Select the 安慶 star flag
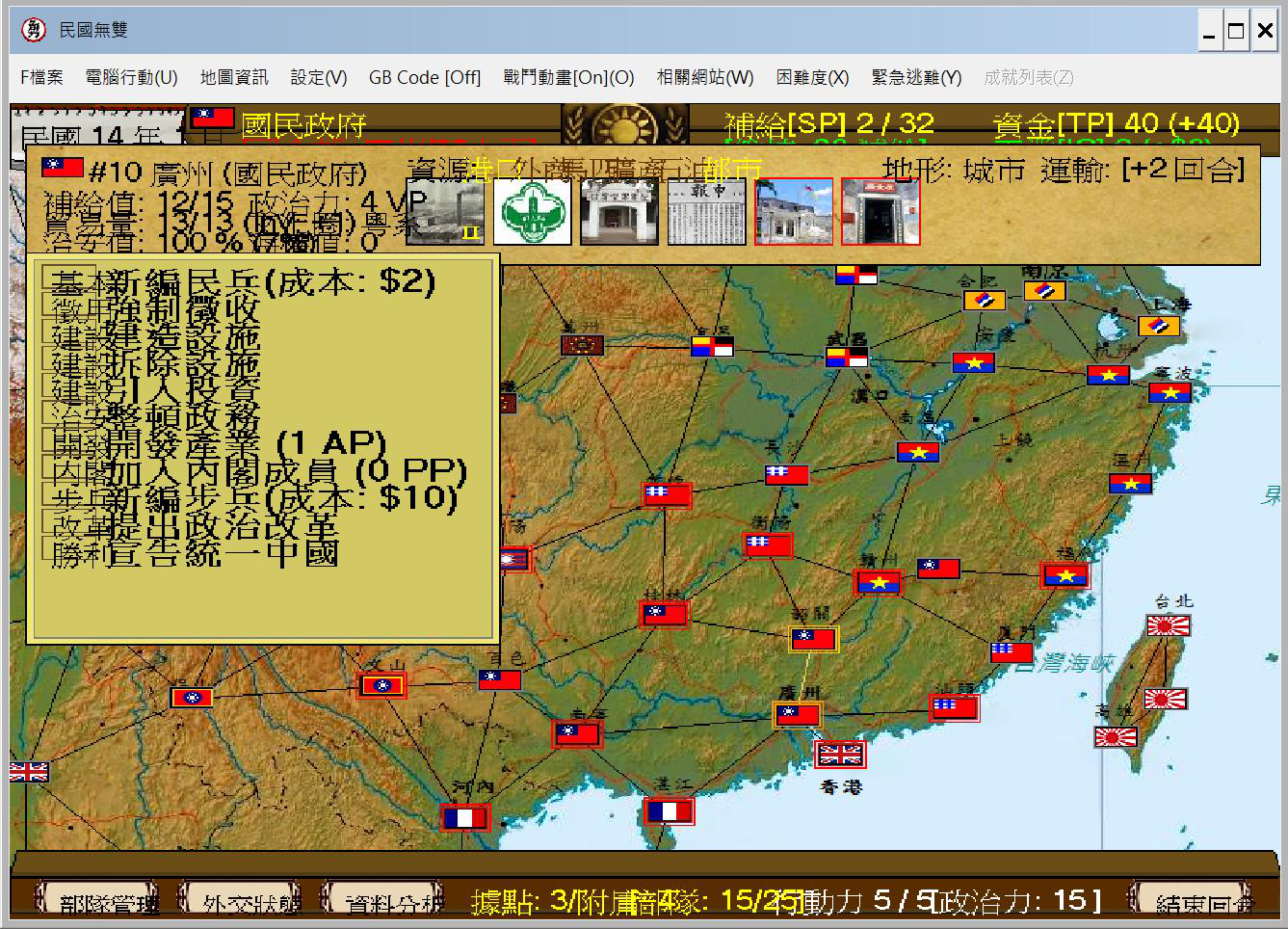The image size is (1288, 929). click(x=974, y=363)
